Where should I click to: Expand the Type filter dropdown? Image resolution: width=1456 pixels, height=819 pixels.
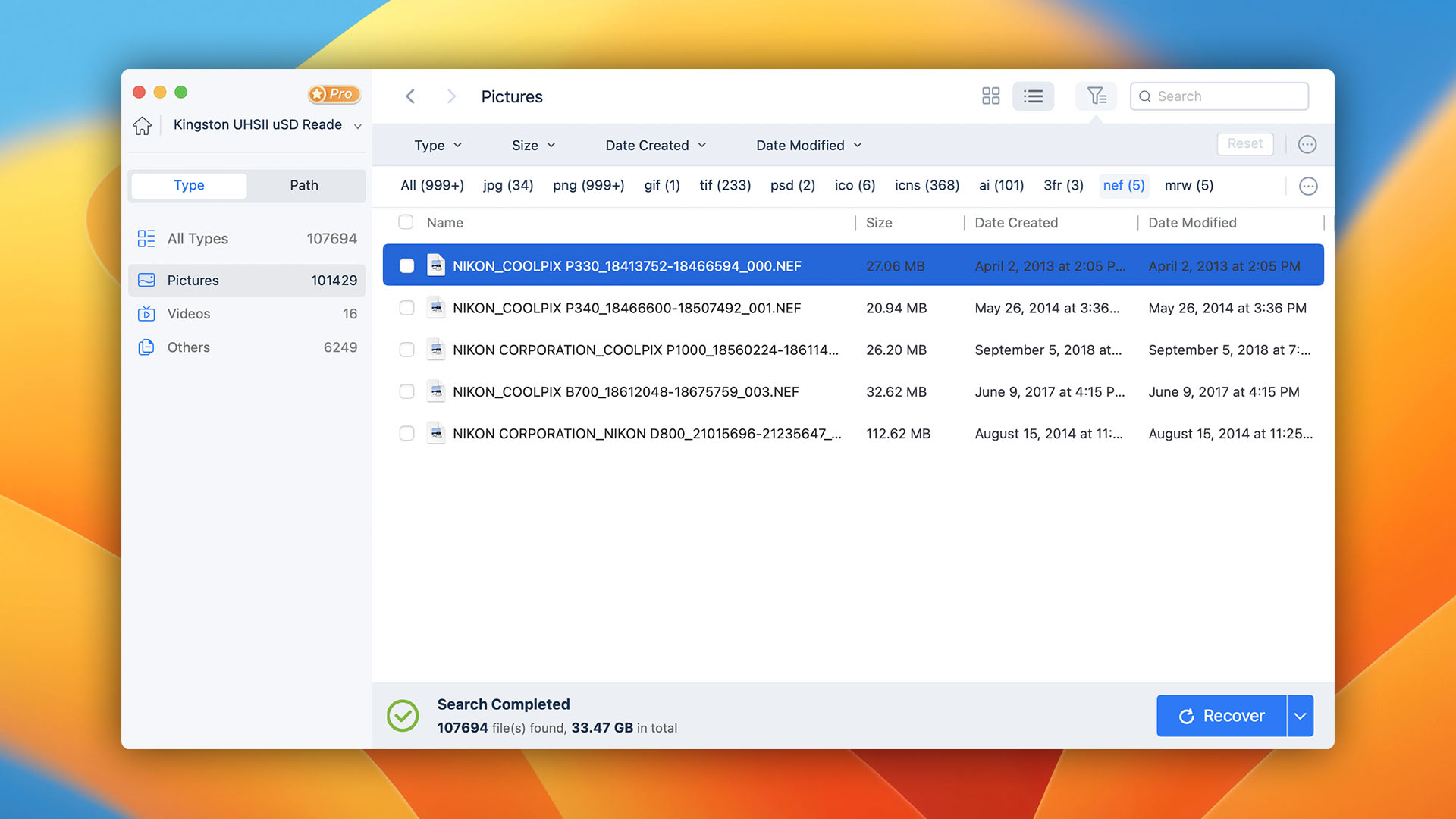point(438,145)
